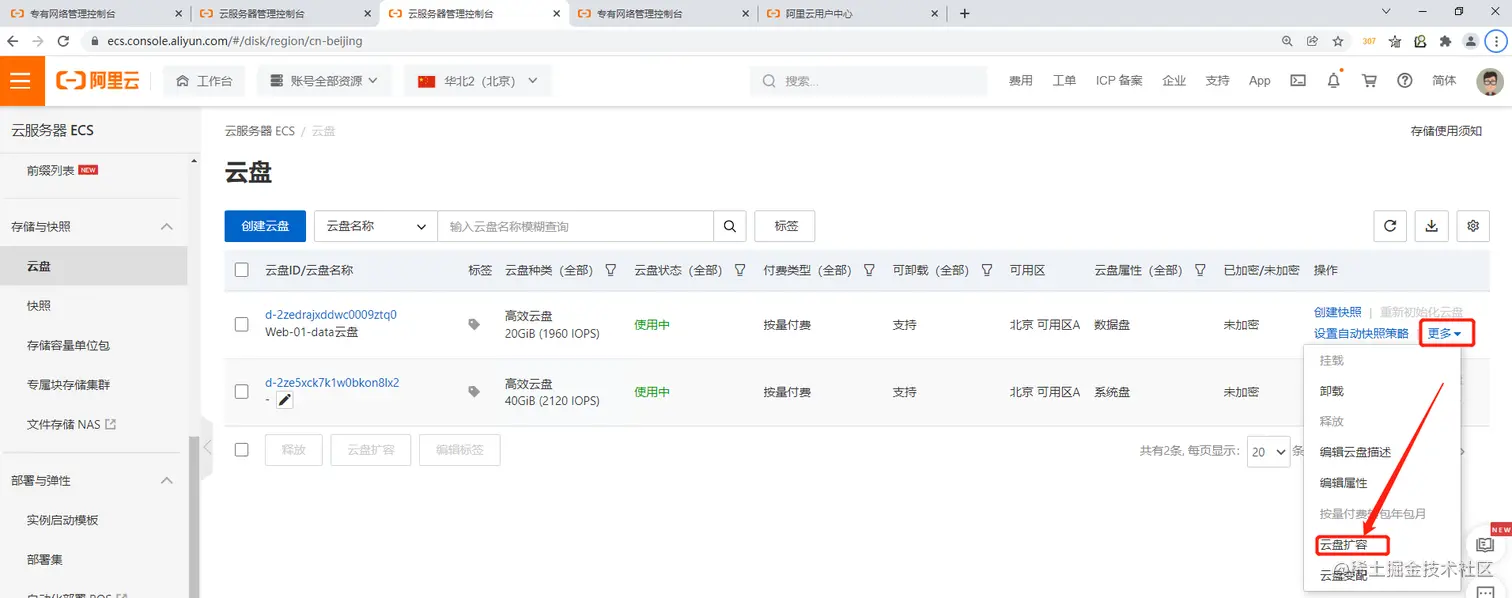This screenshot has height=598, width=1512.
Task: Open the user avatar menu
Action: point(1490,81)
